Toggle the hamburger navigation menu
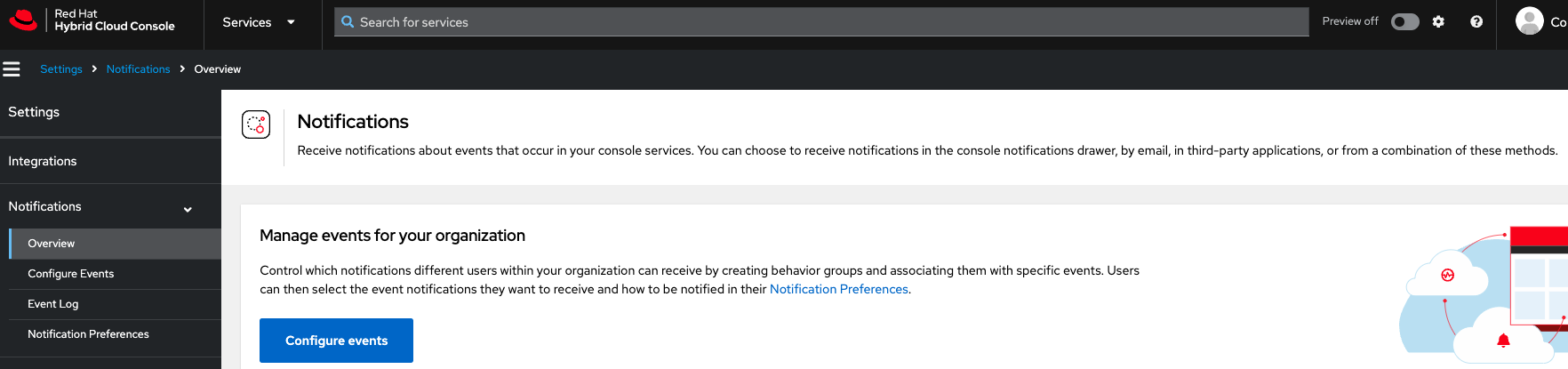 tap(12, 68)
